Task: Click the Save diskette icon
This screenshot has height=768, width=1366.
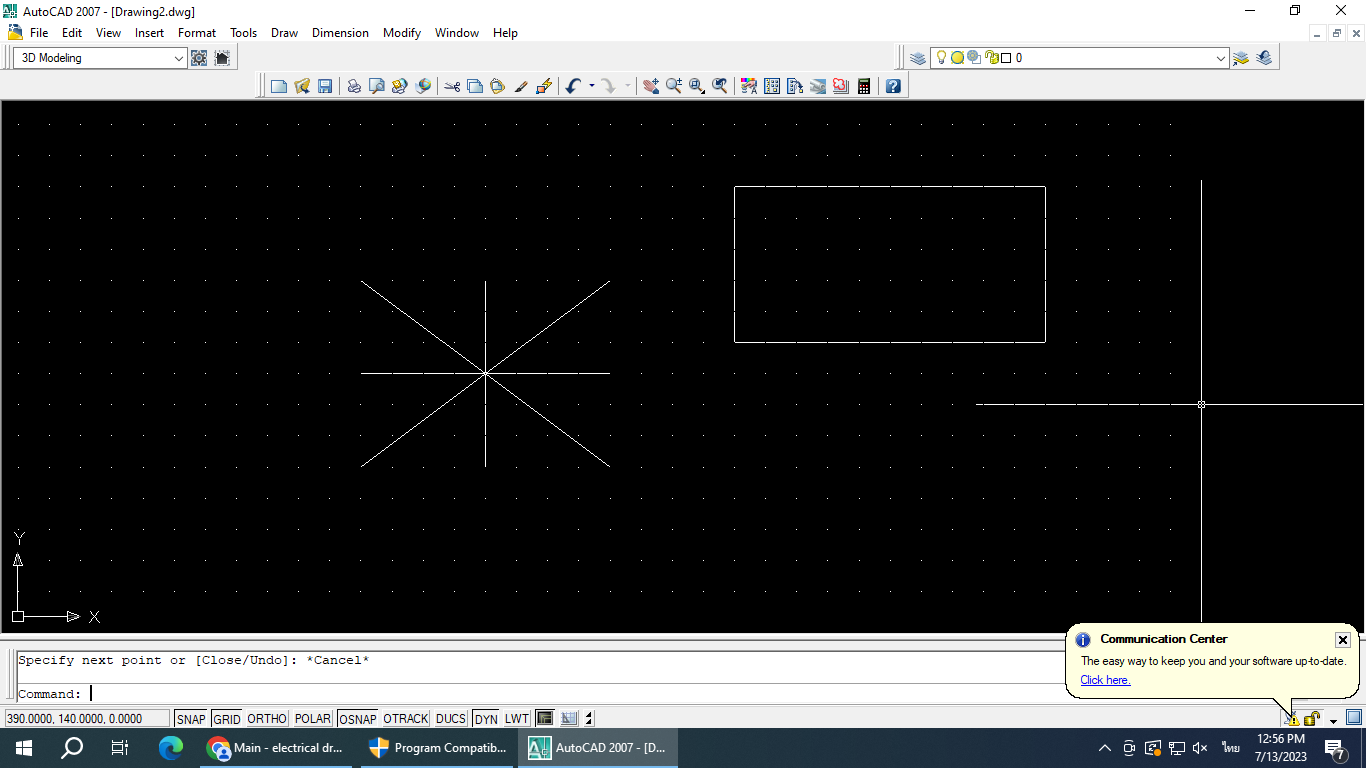Action: click(x=325, y=87)
